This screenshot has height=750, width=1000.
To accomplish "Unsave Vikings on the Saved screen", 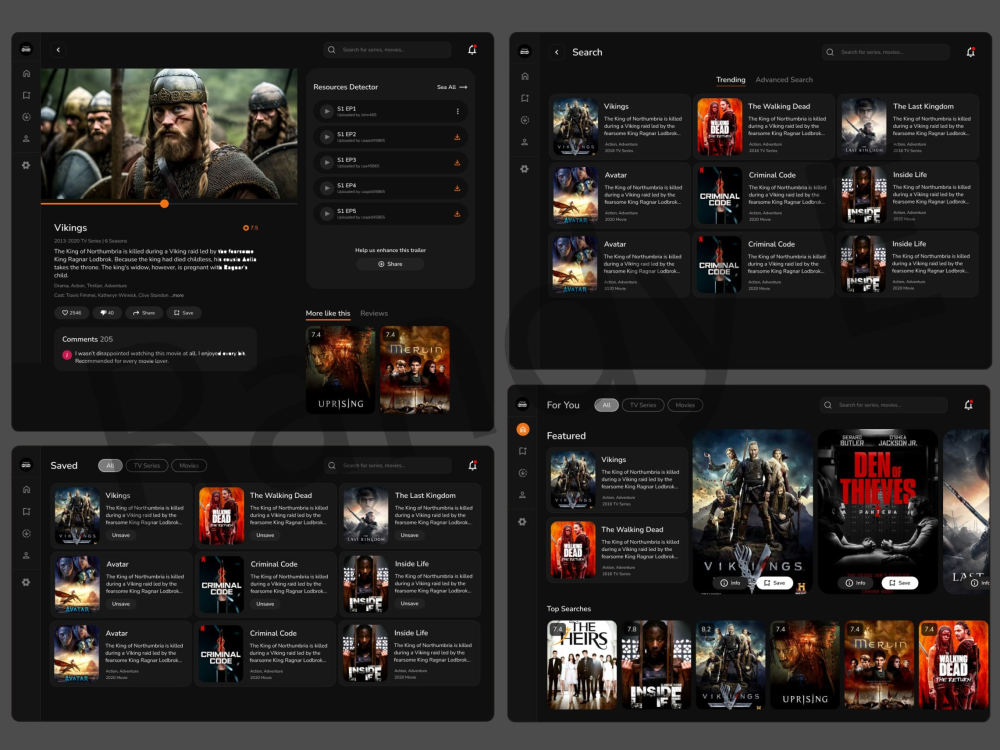I will (x=121, y=535).
